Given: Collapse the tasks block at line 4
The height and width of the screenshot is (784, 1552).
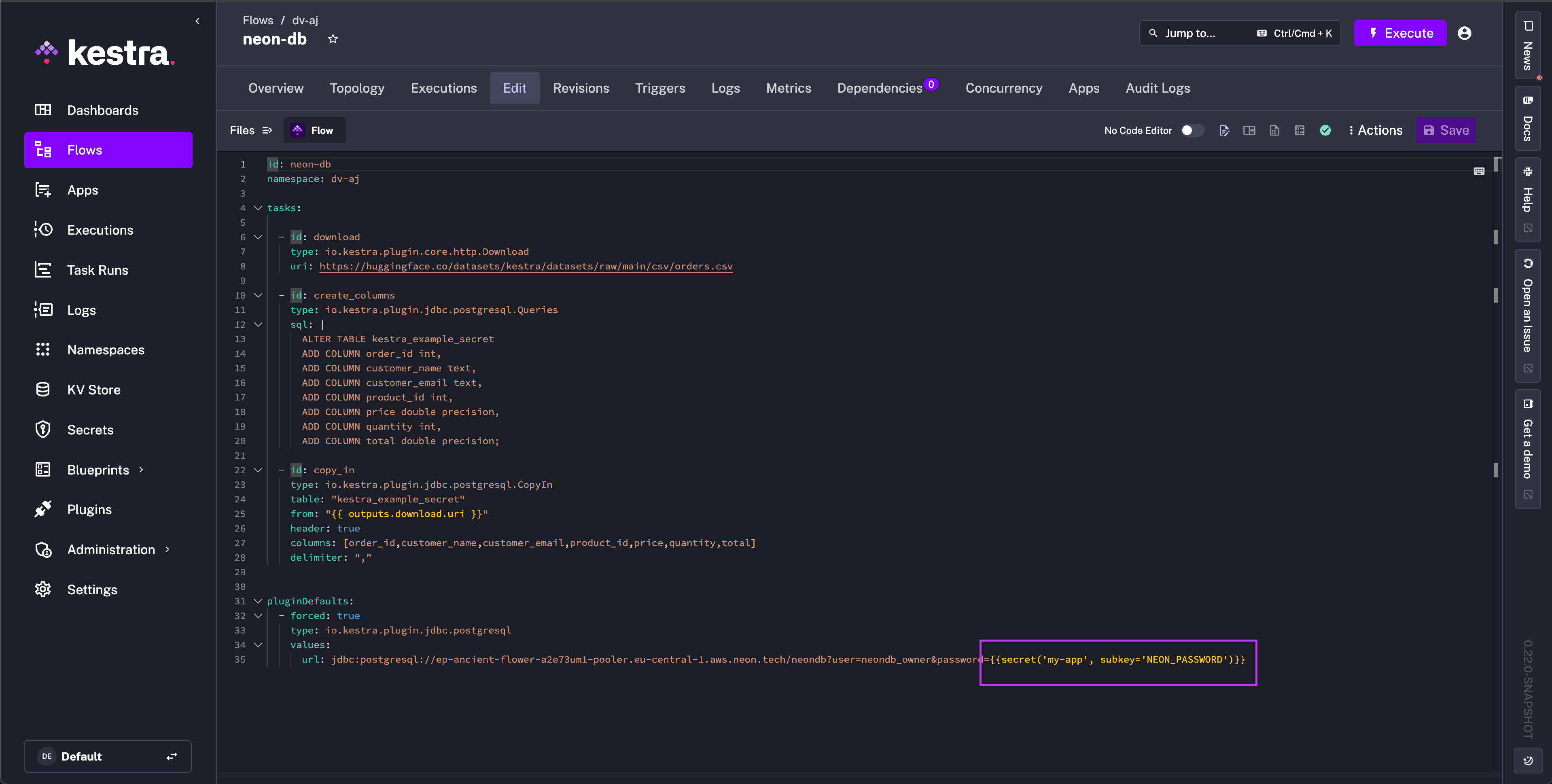Looking at the screenshot, I should (x=258, y=208).
